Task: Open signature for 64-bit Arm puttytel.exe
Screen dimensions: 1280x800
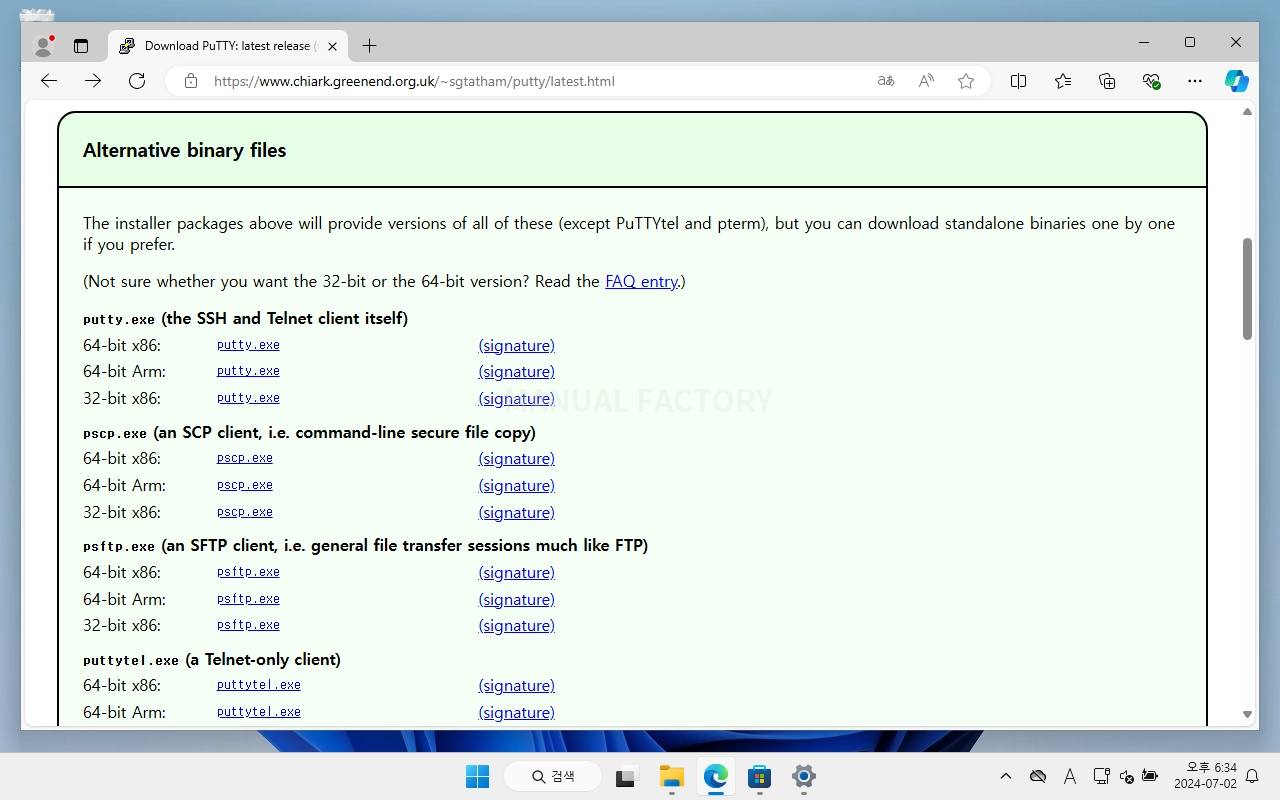Action: [516, 712]
